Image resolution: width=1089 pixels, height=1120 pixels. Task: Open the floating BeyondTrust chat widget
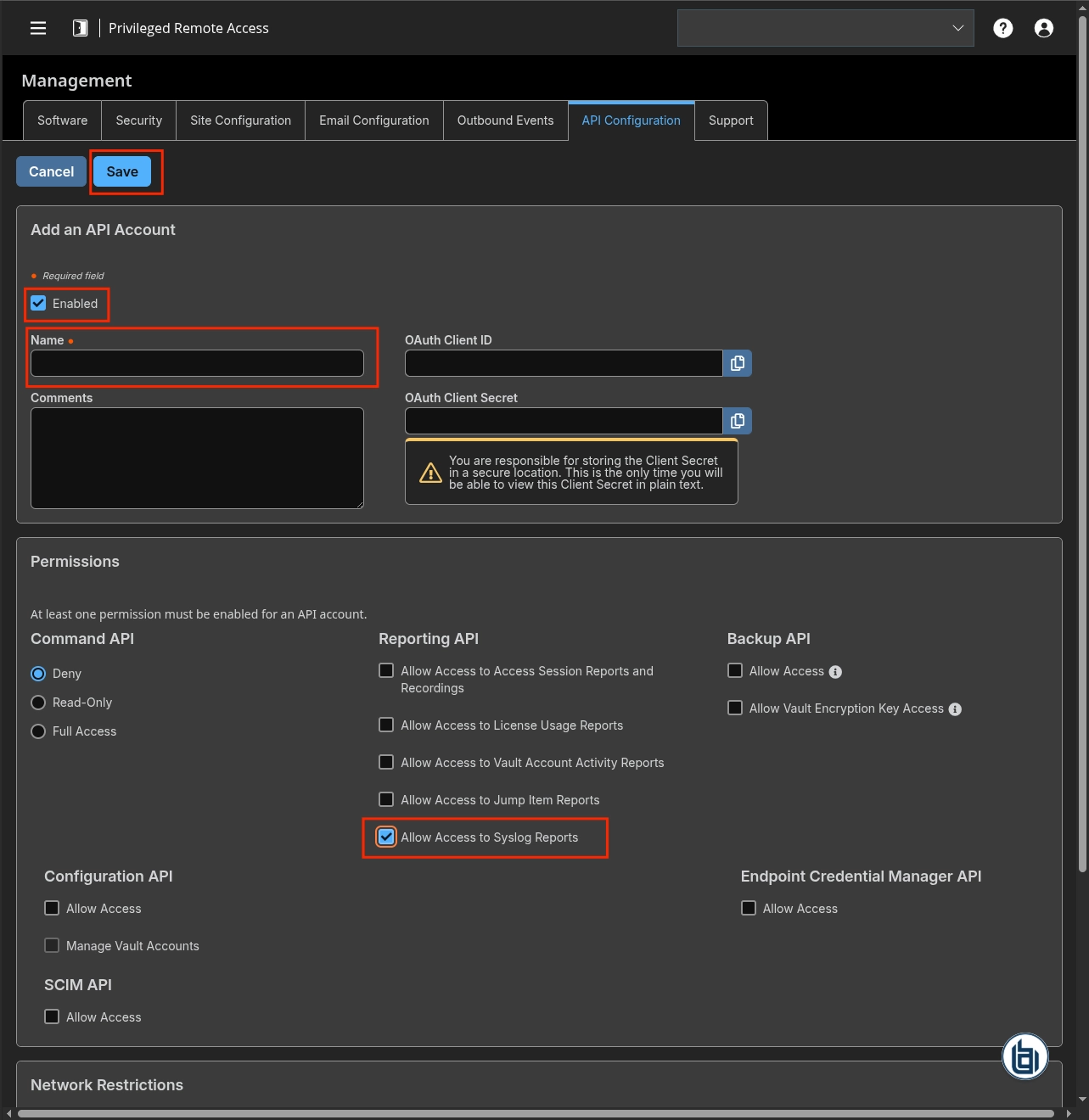pos(1024,1057)
